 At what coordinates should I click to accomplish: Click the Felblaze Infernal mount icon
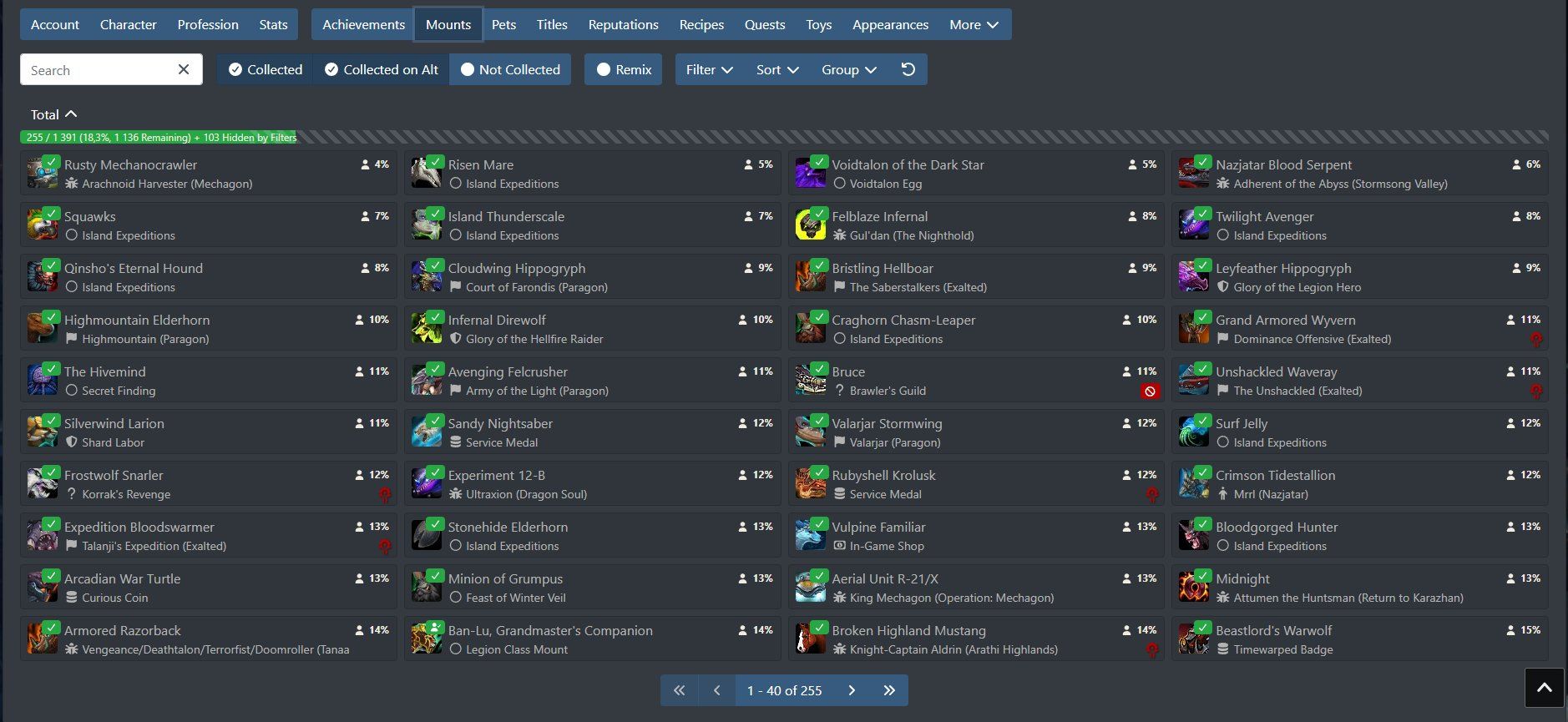coord(810,225)
